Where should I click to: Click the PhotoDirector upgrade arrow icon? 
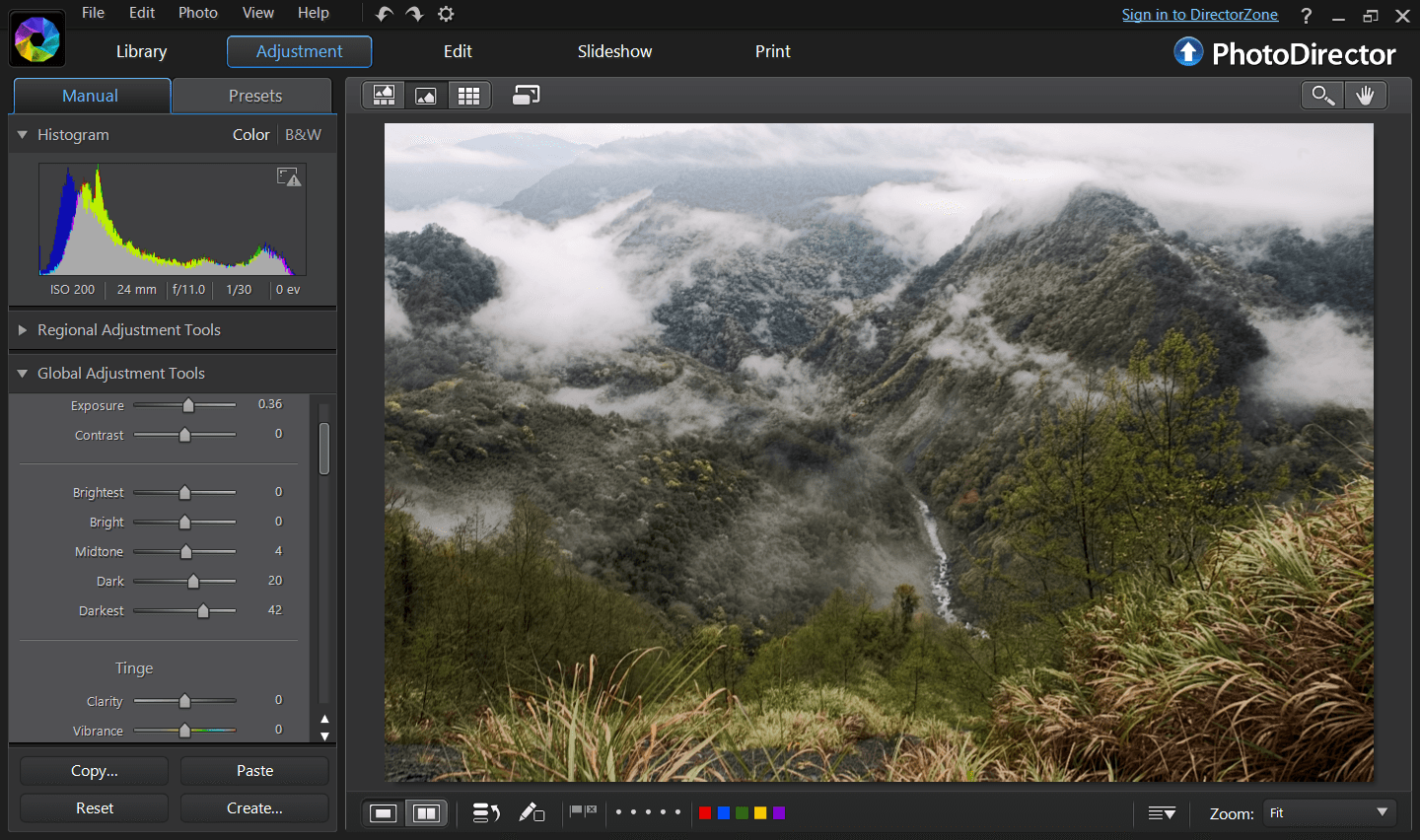coord(1188,51)
